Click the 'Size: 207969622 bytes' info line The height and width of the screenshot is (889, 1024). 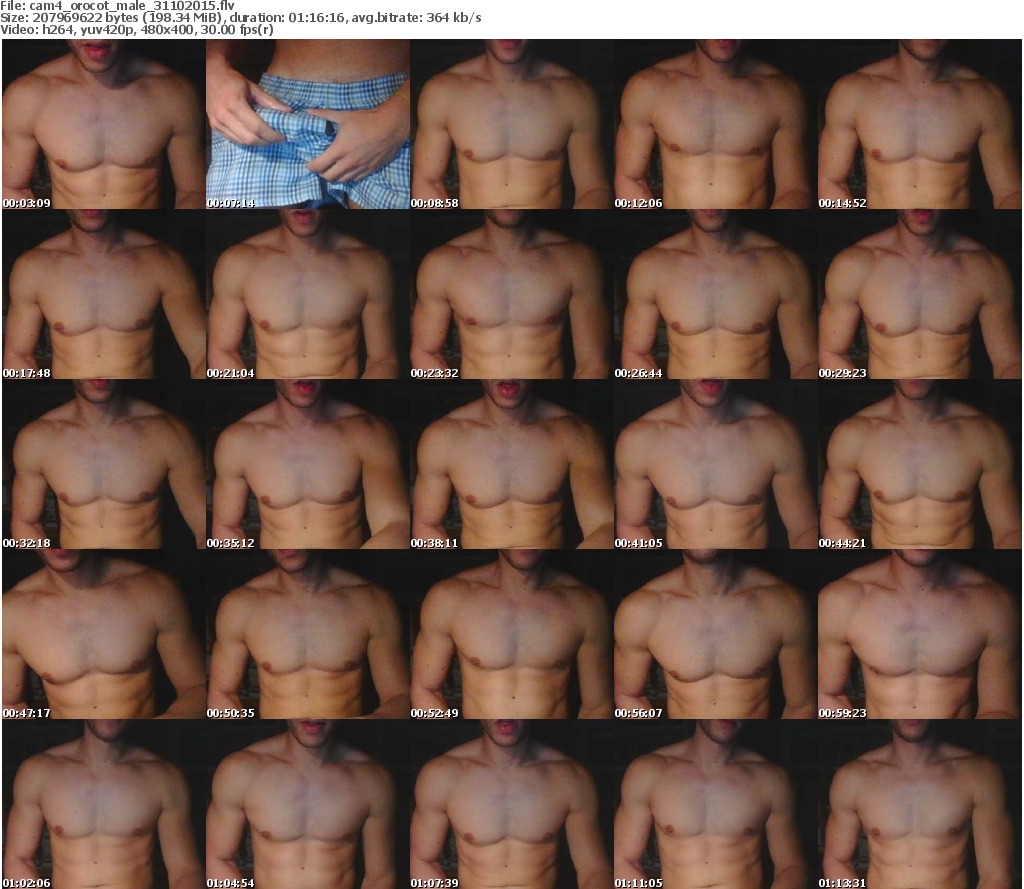(x=241, y=18)
